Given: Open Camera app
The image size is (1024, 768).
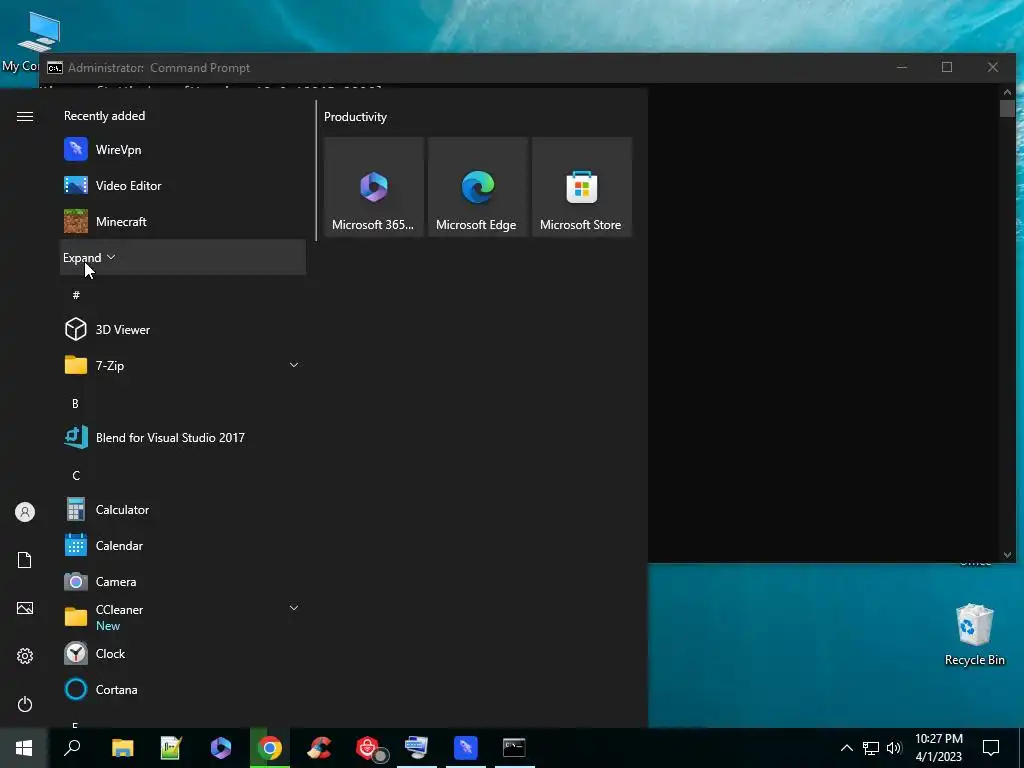Looking at the screenshot, I should coord(183,581).
